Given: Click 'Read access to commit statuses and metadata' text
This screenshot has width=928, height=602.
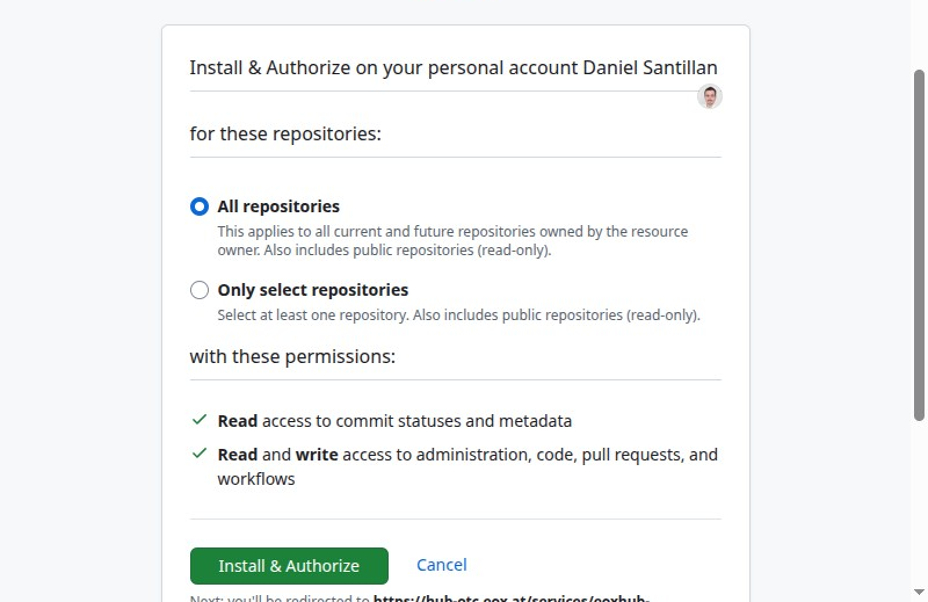Looking at the screenshot, I should tap(395, 421).
